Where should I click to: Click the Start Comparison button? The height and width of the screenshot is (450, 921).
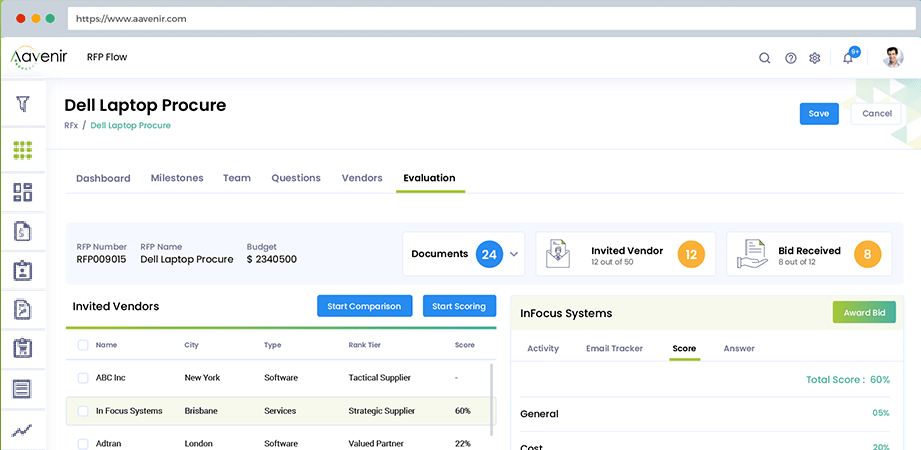point(364,306)
